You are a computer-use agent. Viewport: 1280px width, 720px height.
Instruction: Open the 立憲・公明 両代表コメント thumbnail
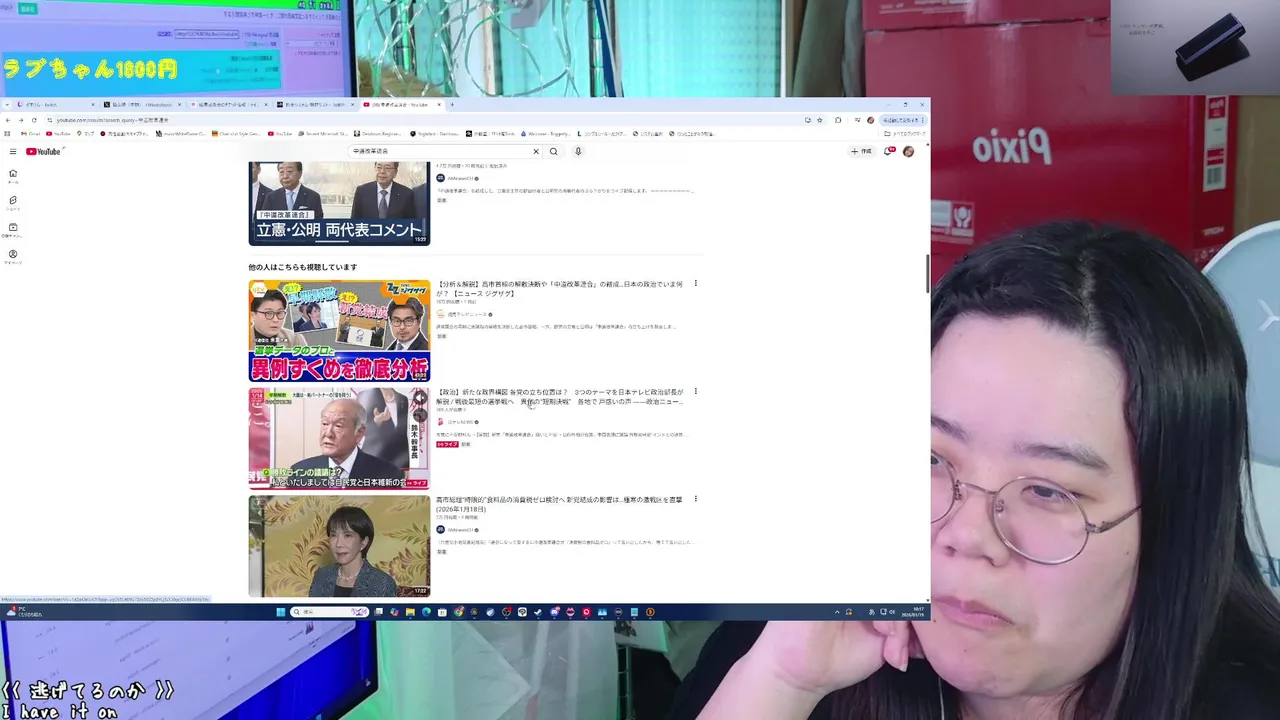coord(339,203)
